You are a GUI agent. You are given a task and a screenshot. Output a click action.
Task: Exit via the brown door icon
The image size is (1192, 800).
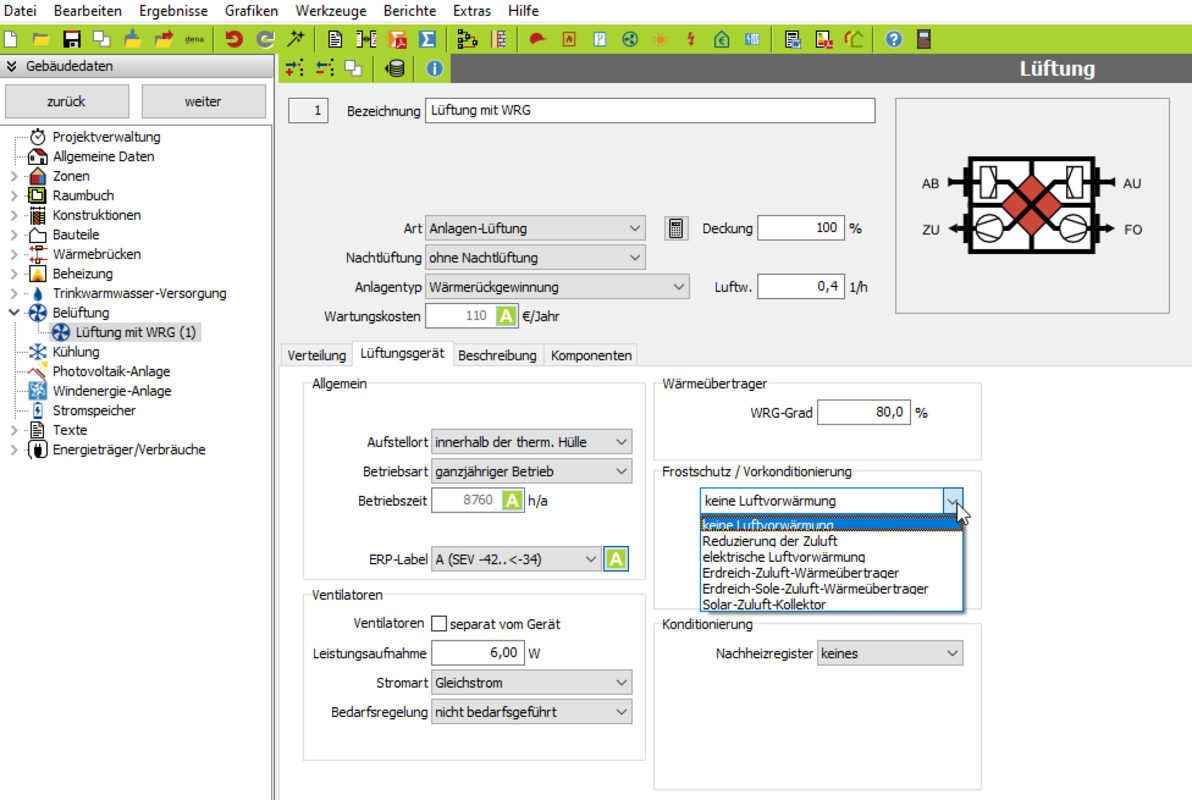(x=924, y=39)
